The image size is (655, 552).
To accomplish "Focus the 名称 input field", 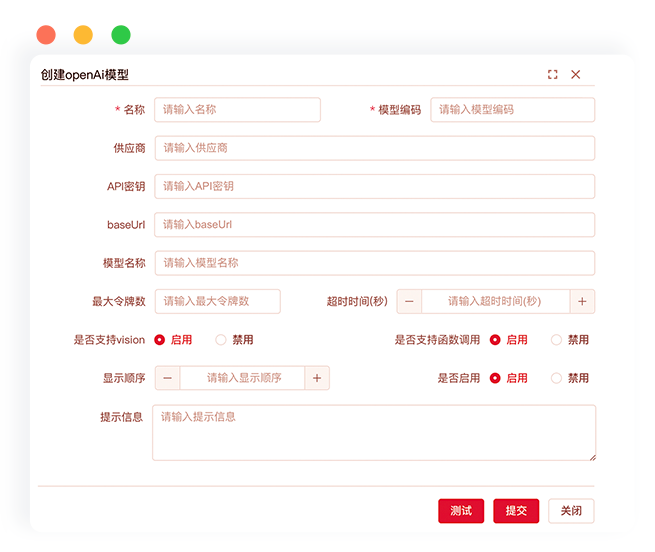I will 237,110.
